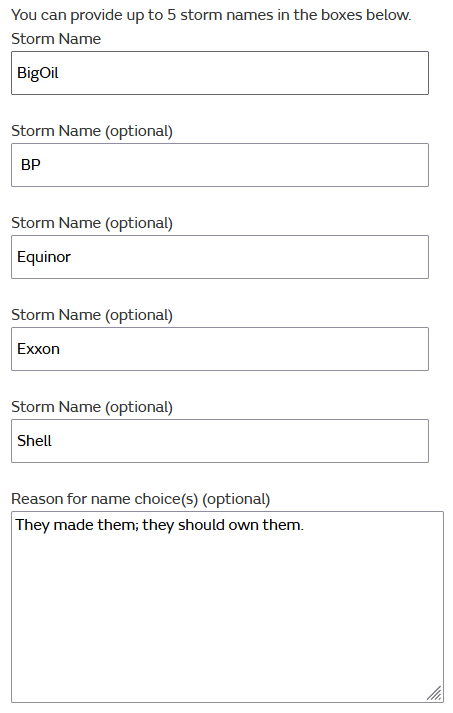Click the 'Storm Name (optional)' label above Exxon
Image resolution: width=453 pixels, height=713 pixels.
coord(92,315)
